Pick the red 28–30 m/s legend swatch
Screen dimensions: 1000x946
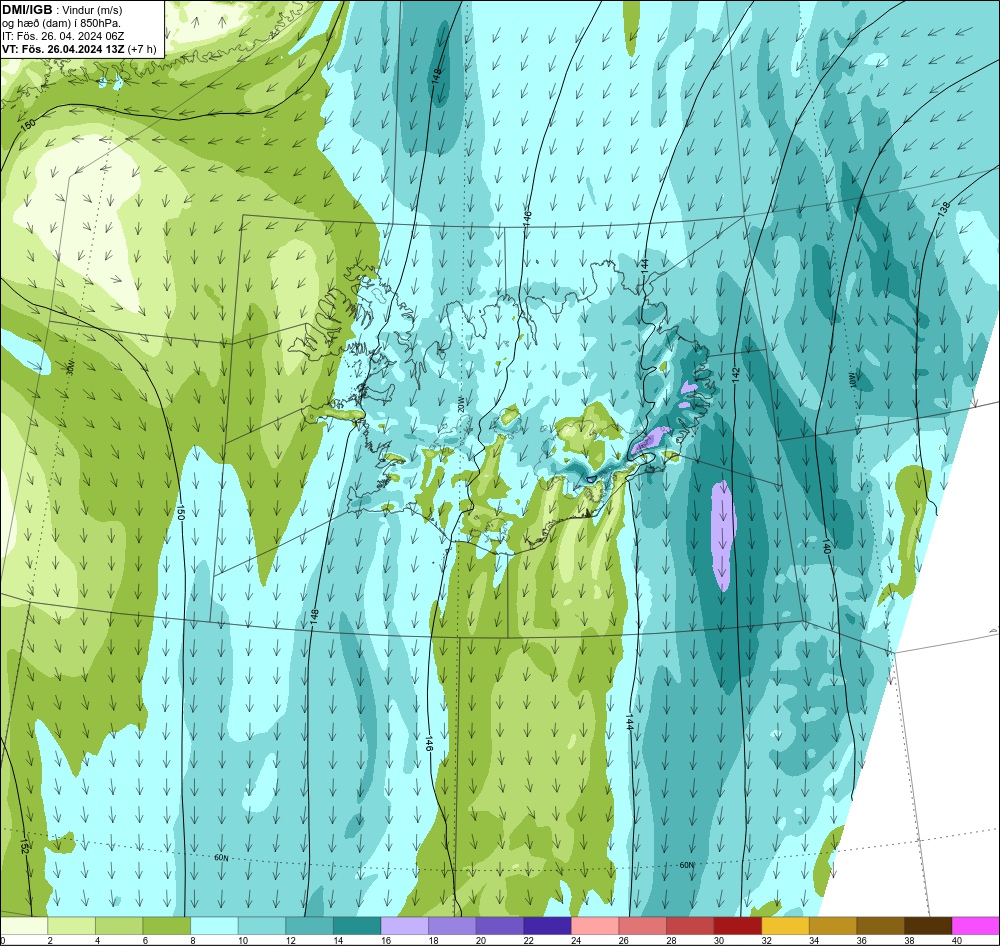click(x=689, y=926)
